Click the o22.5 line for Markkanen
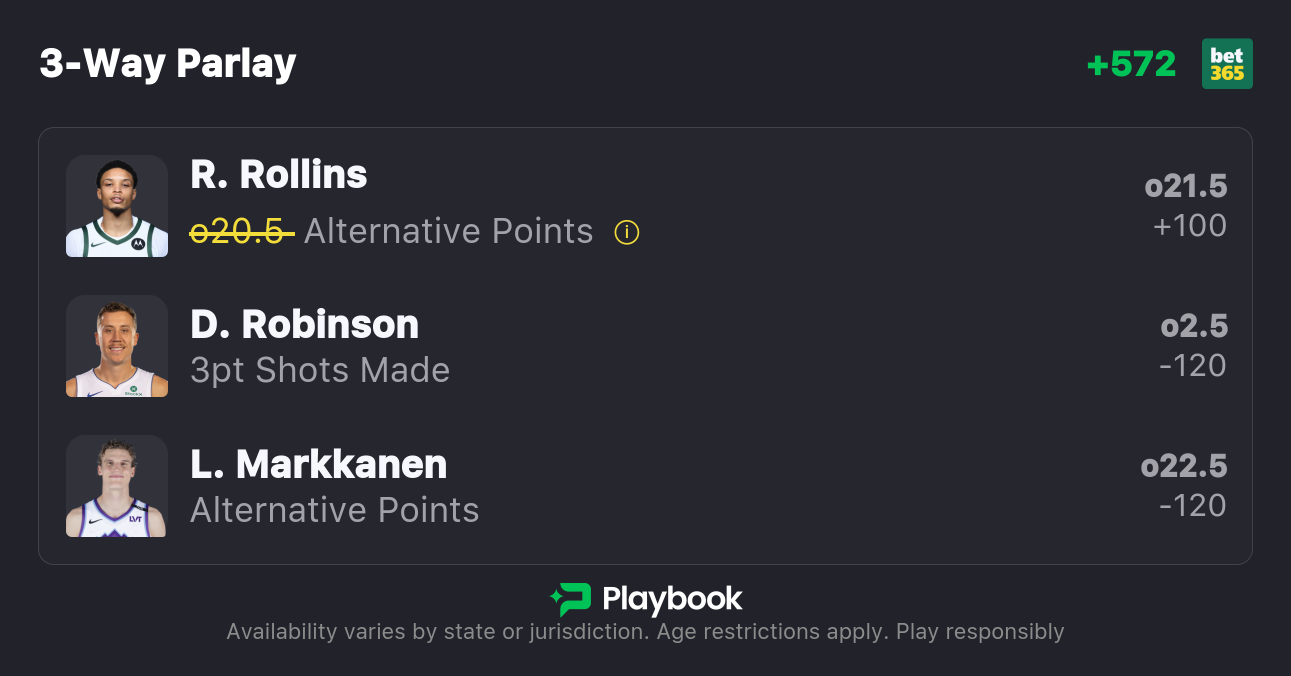1291x676 pixels. click(x=1184, y=467)
